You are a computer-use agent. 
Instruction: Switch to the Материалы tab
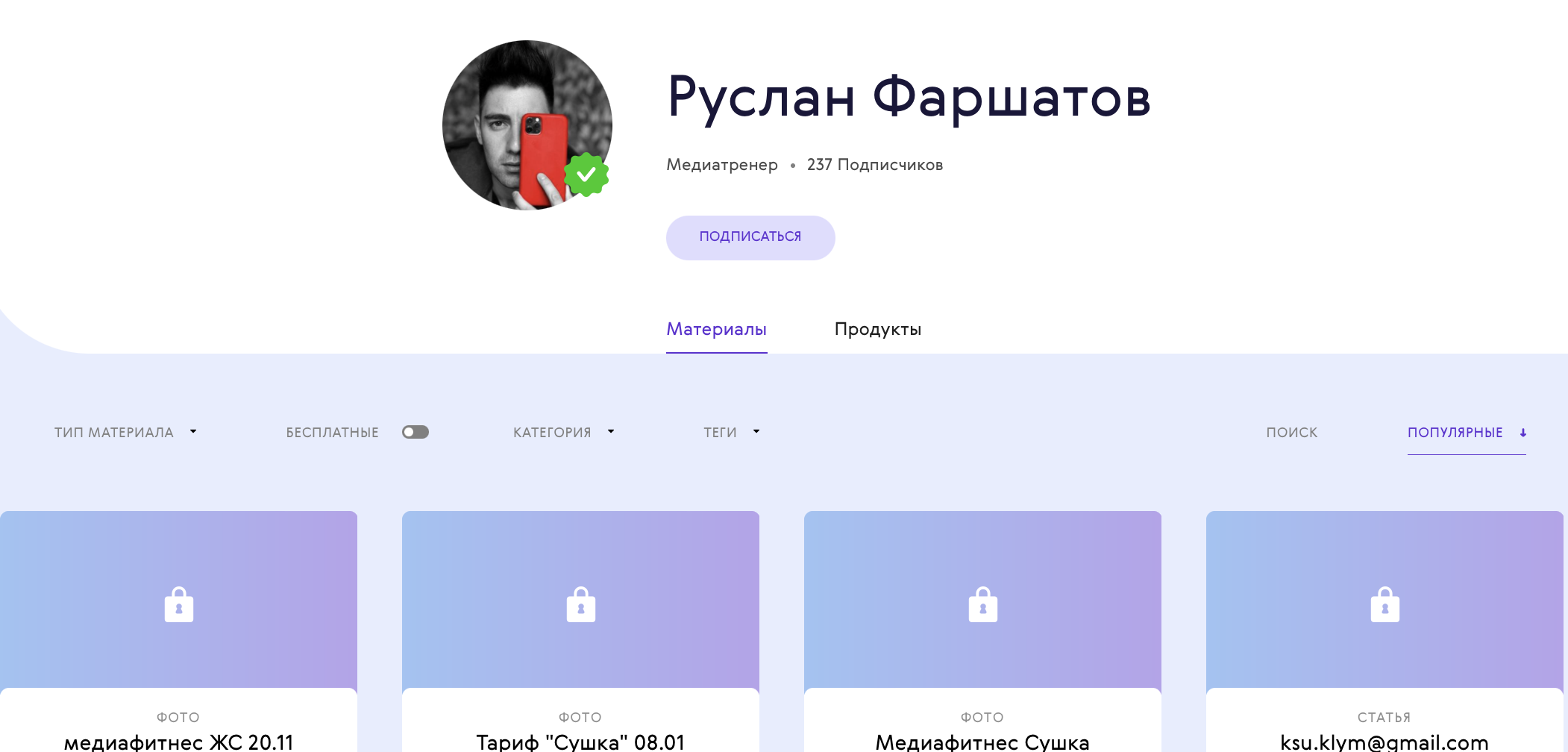pos(717,329)
